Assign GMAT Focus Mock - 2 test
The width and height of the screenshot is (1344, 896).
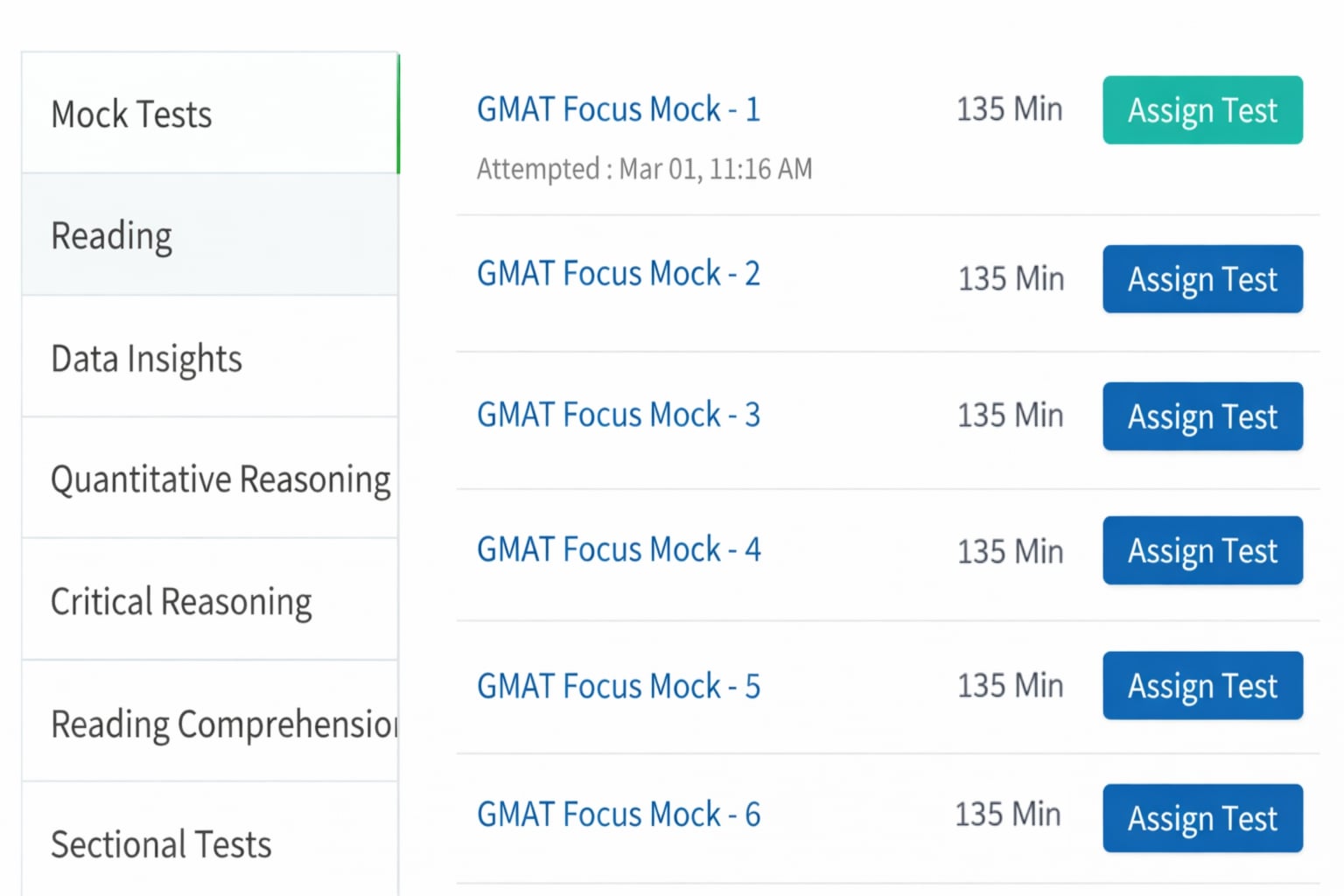(x=1202, y=279)
